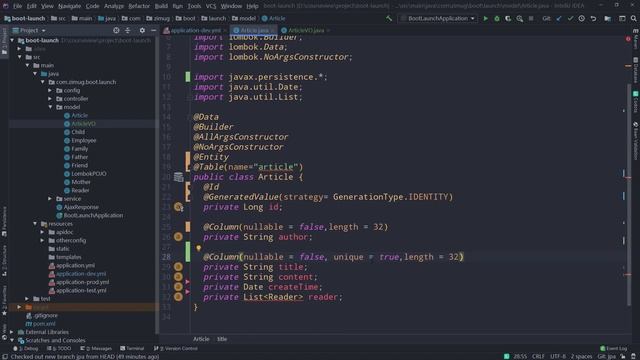Commit changes with green Git checkmark
This screenshot has height=360, width=640.
click(570, 18)
